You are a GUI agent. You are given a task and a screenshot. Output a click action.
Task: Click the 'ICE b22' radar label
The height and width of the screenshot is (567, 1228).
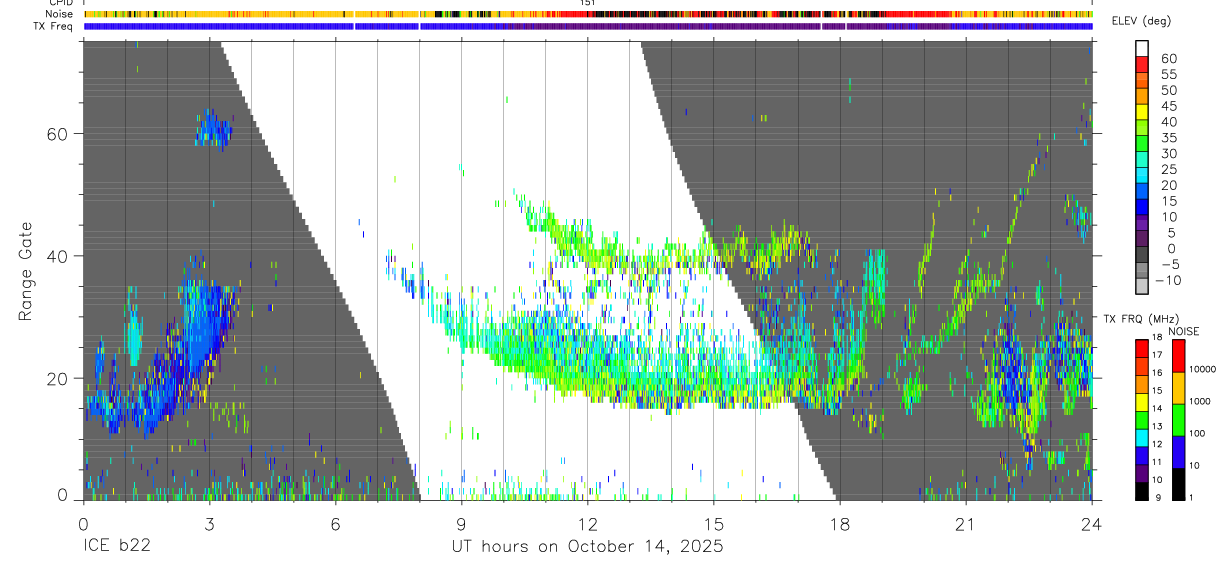(x=116, y=547)
